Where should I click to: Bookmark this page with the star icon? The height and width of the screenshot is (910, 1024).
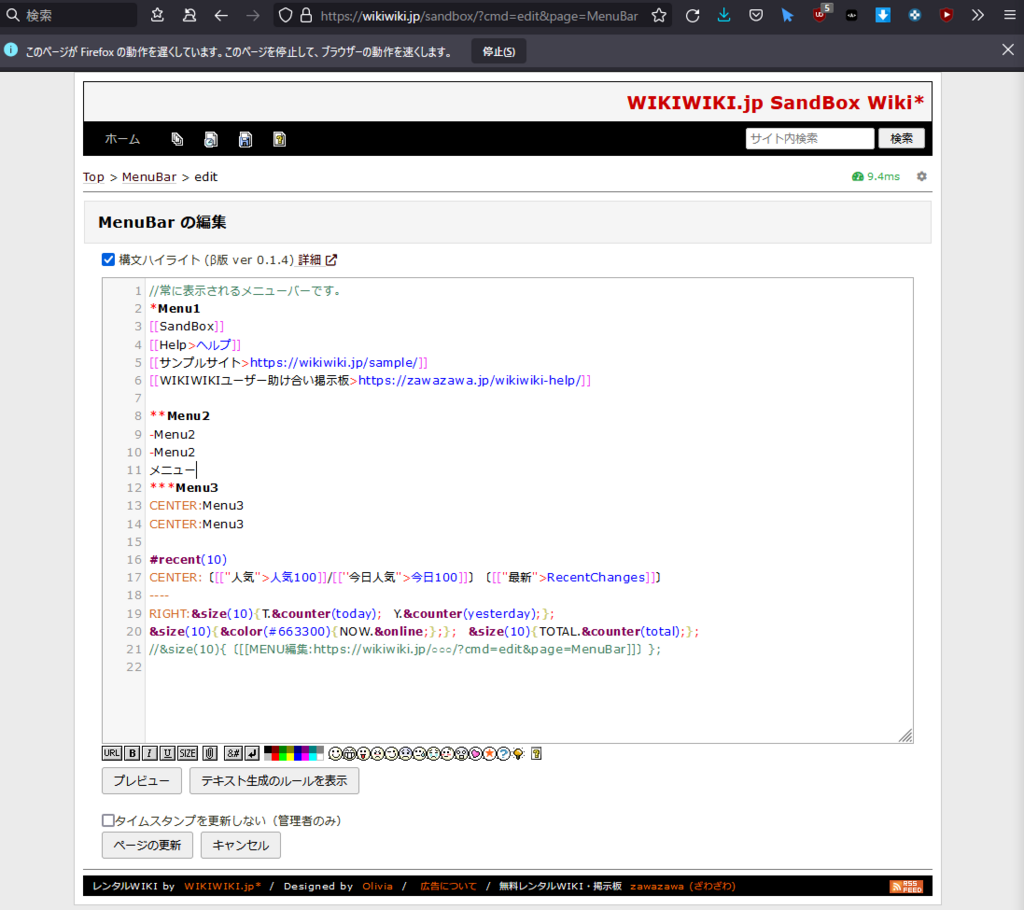click(659, 16)
